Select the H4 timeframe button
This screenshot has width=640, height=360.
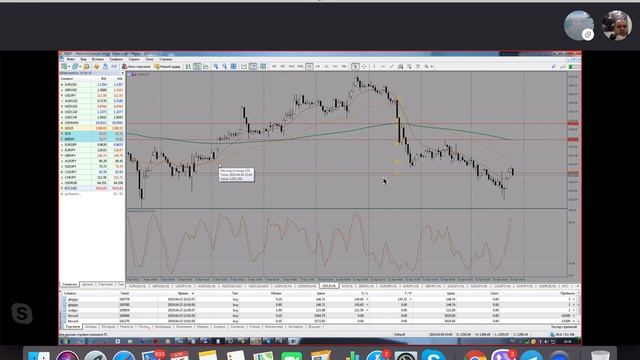(x=318, y=66)
